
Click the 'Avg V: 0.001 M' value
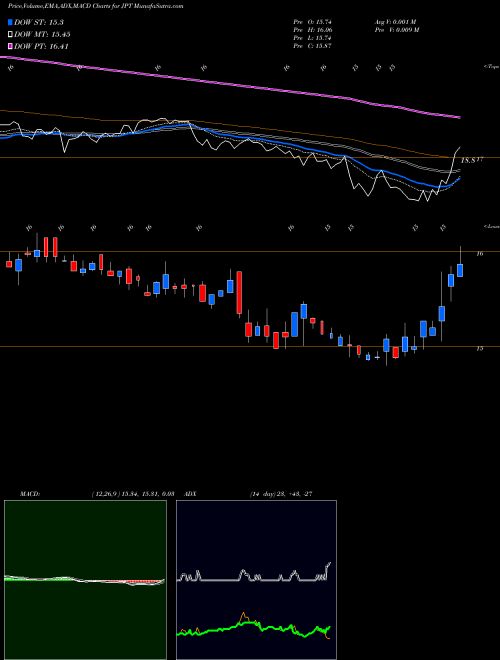click(x=397, y=22)
